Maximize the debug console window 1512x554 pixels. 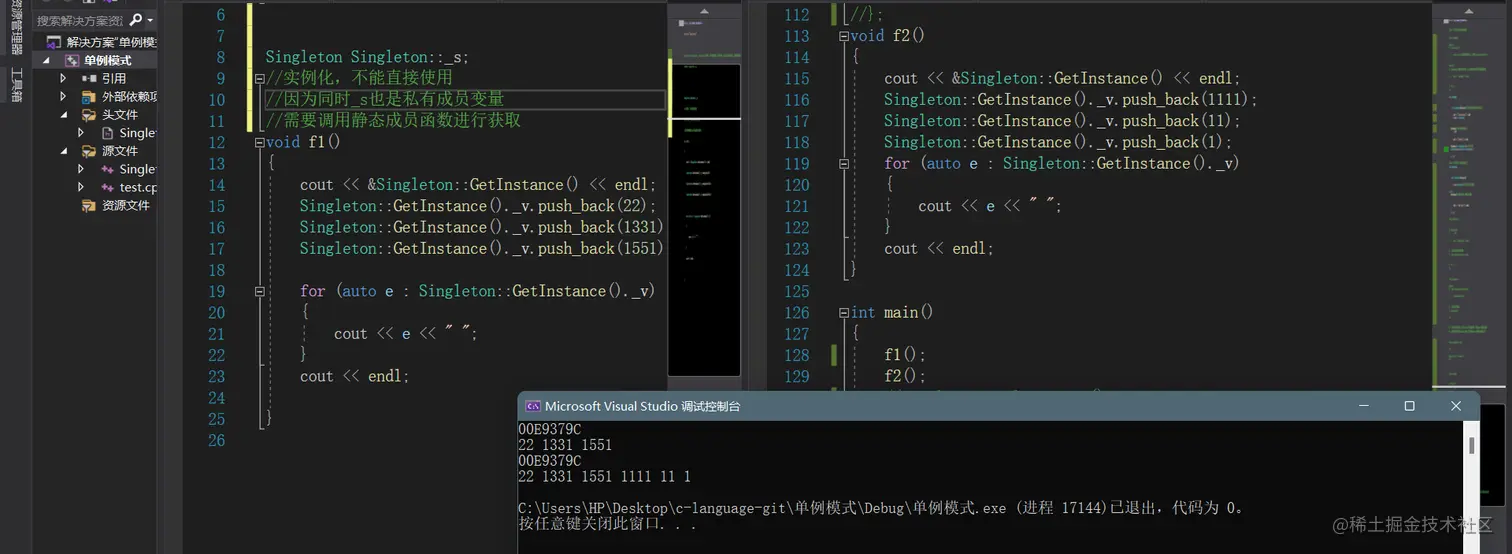[1409, 406]
